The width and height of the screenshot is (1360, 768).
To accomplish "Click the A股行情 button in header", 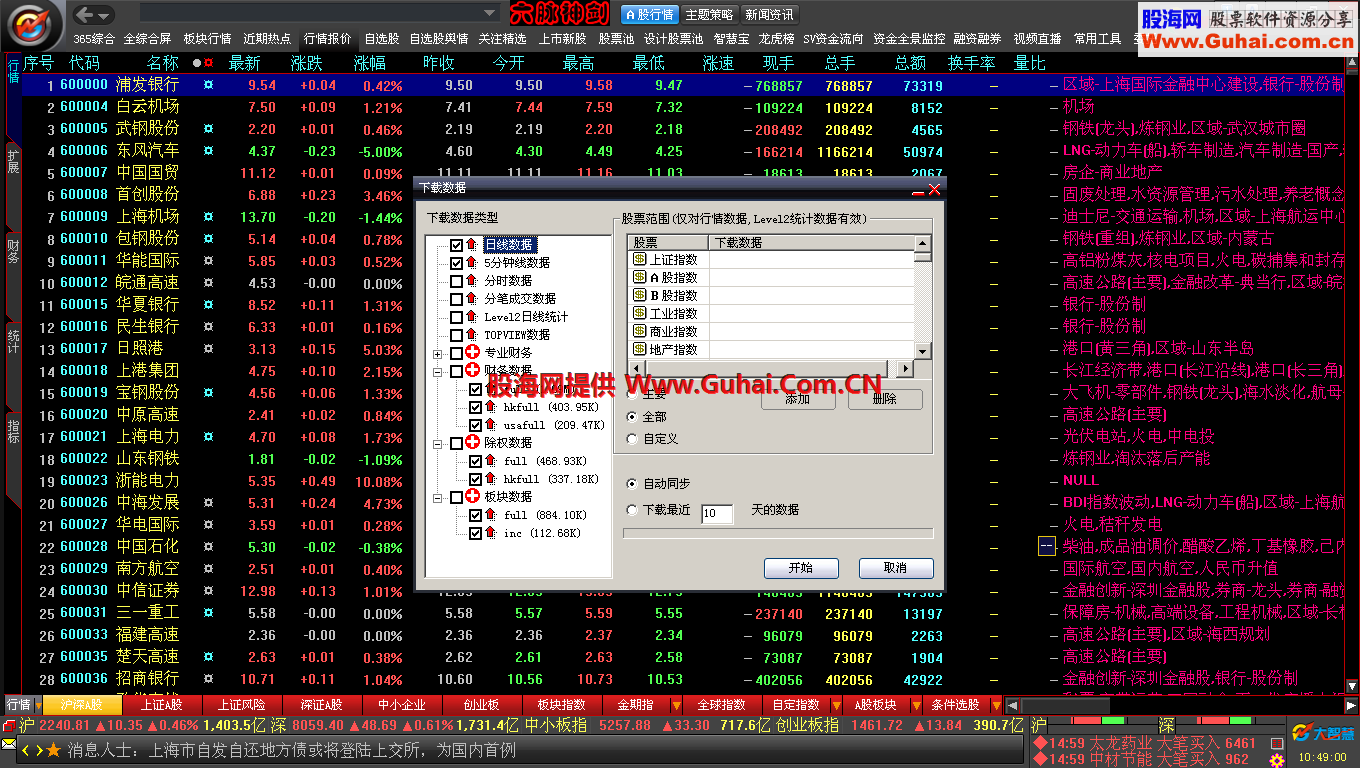I will [650, 15].
